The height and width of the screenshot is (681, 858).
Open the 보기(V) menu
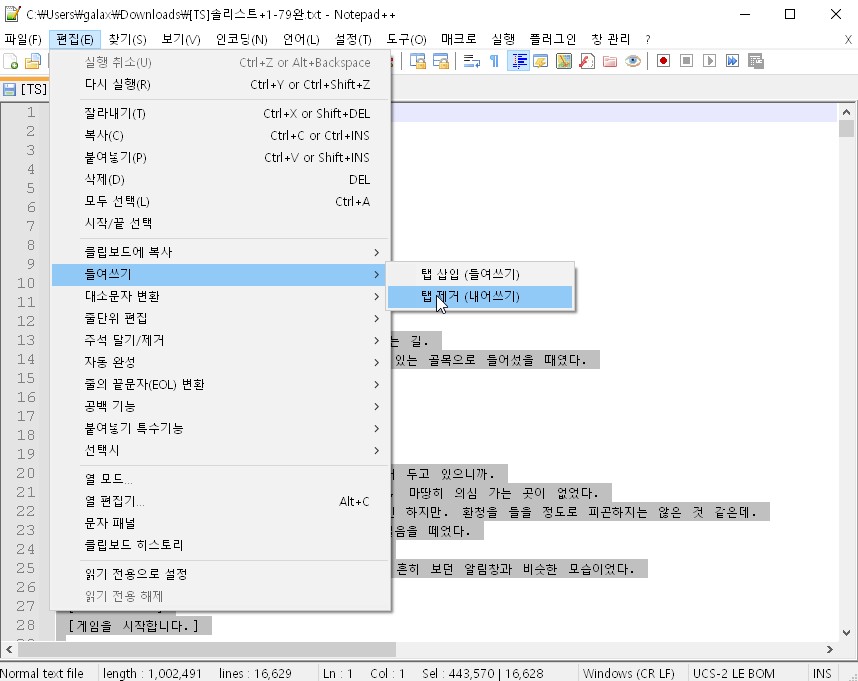(181, 39)
